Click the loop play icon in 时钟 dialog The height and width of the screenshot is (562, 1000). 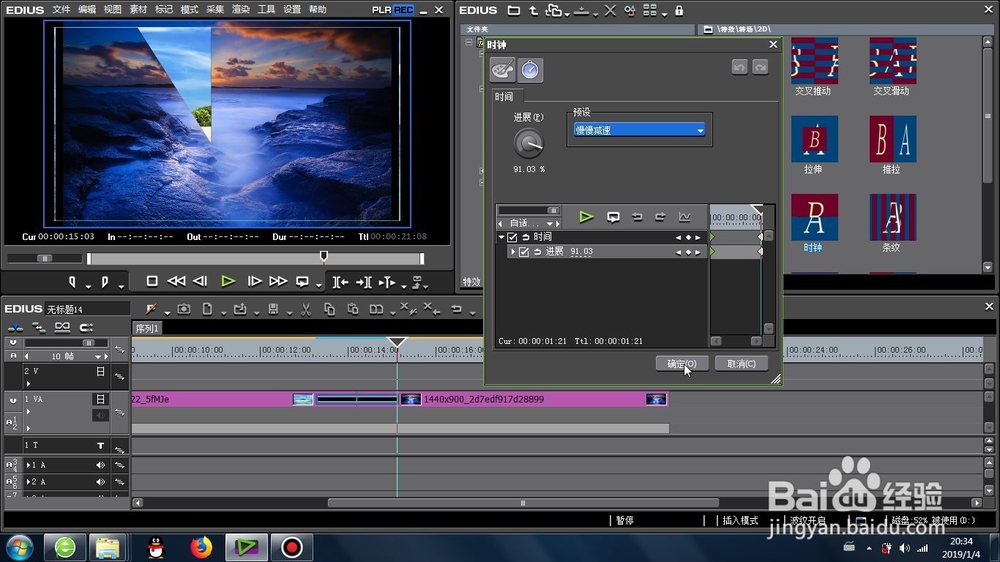613,217
